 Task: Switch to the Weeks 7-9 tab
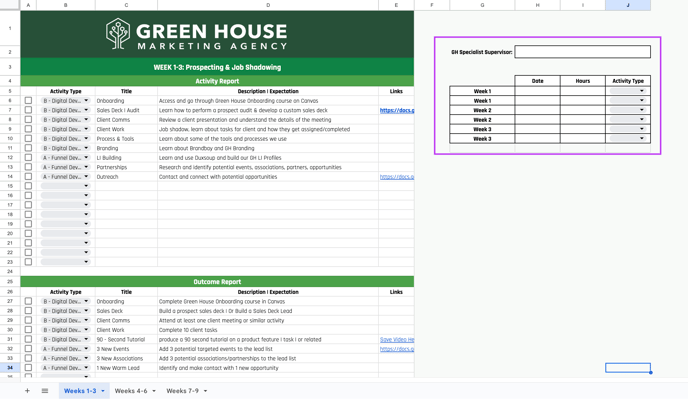click(x=182, y=391)
